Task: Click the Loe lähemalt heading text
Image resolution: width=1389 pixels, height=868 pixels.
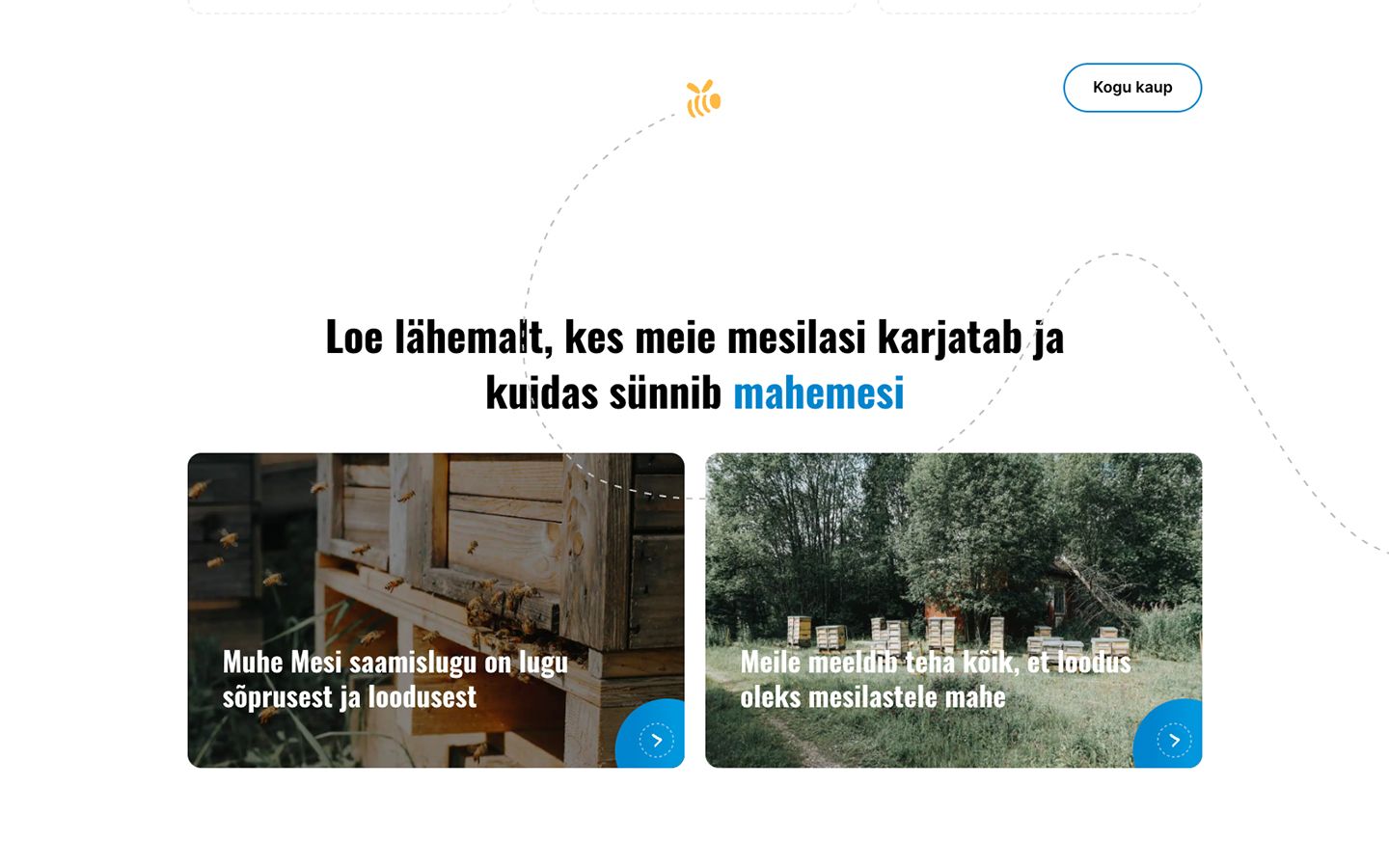Action: click(x=694, y=365)
